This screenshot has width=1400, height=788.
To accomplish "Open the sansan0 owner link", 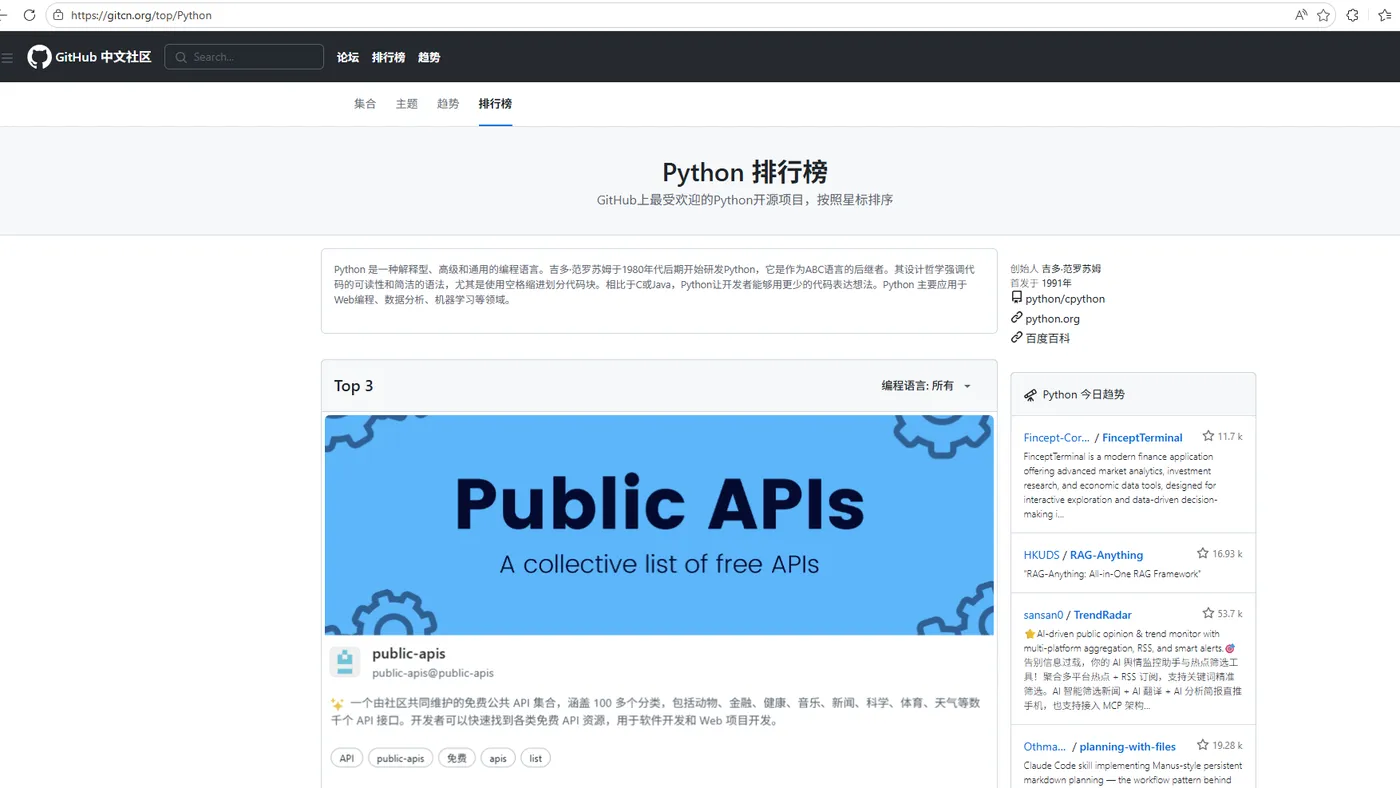I will tap(1043, 615).
